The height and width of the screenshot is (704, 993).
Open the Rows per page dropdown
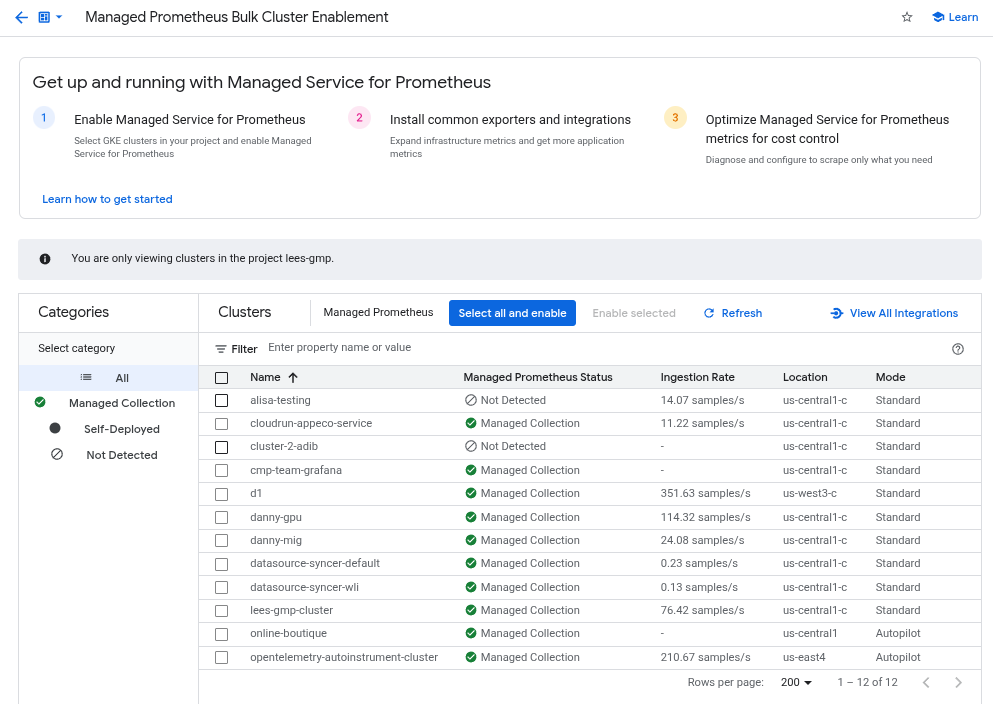[x=793, y=682]
